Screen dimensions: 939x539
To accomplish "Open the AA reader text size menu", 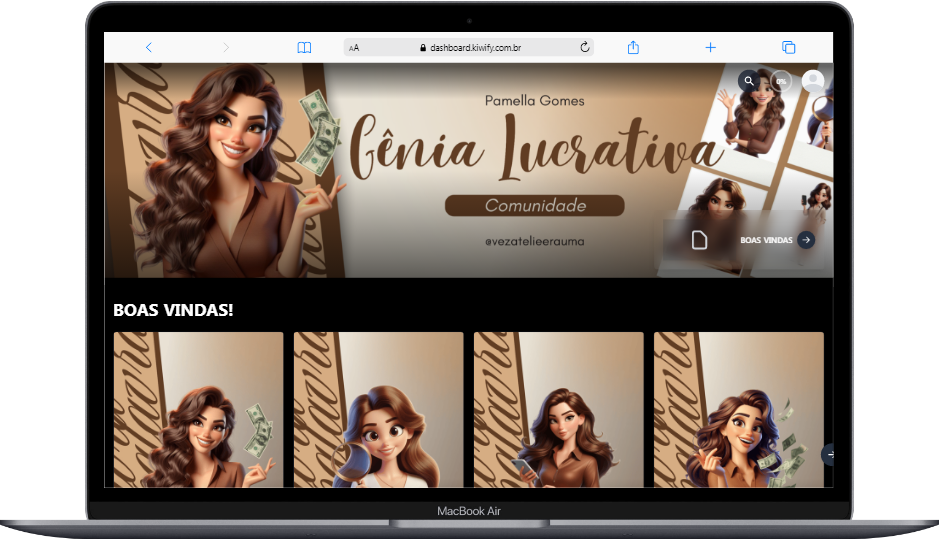I will (354, 48).
